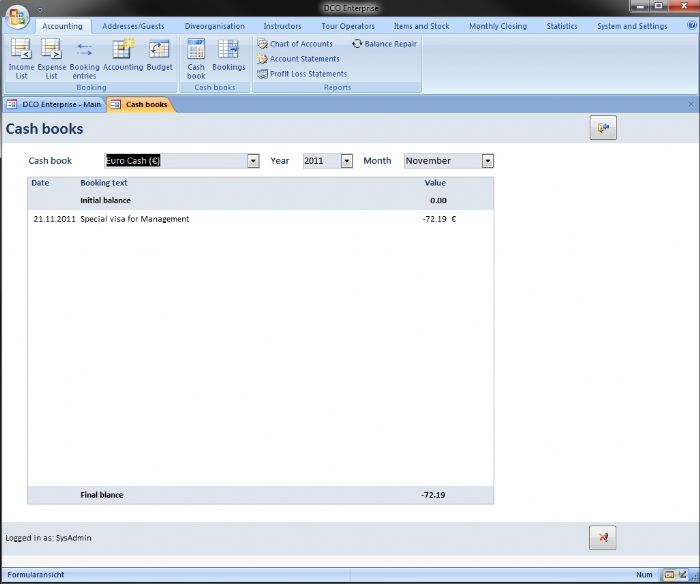Open the Statistics ribbon tab

pos(561,26)
